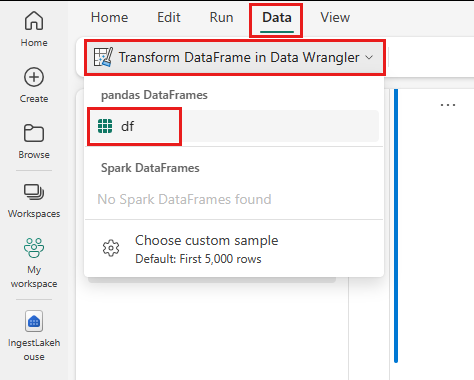Click the 'Spark DataFrames' section header

(150, 168)
